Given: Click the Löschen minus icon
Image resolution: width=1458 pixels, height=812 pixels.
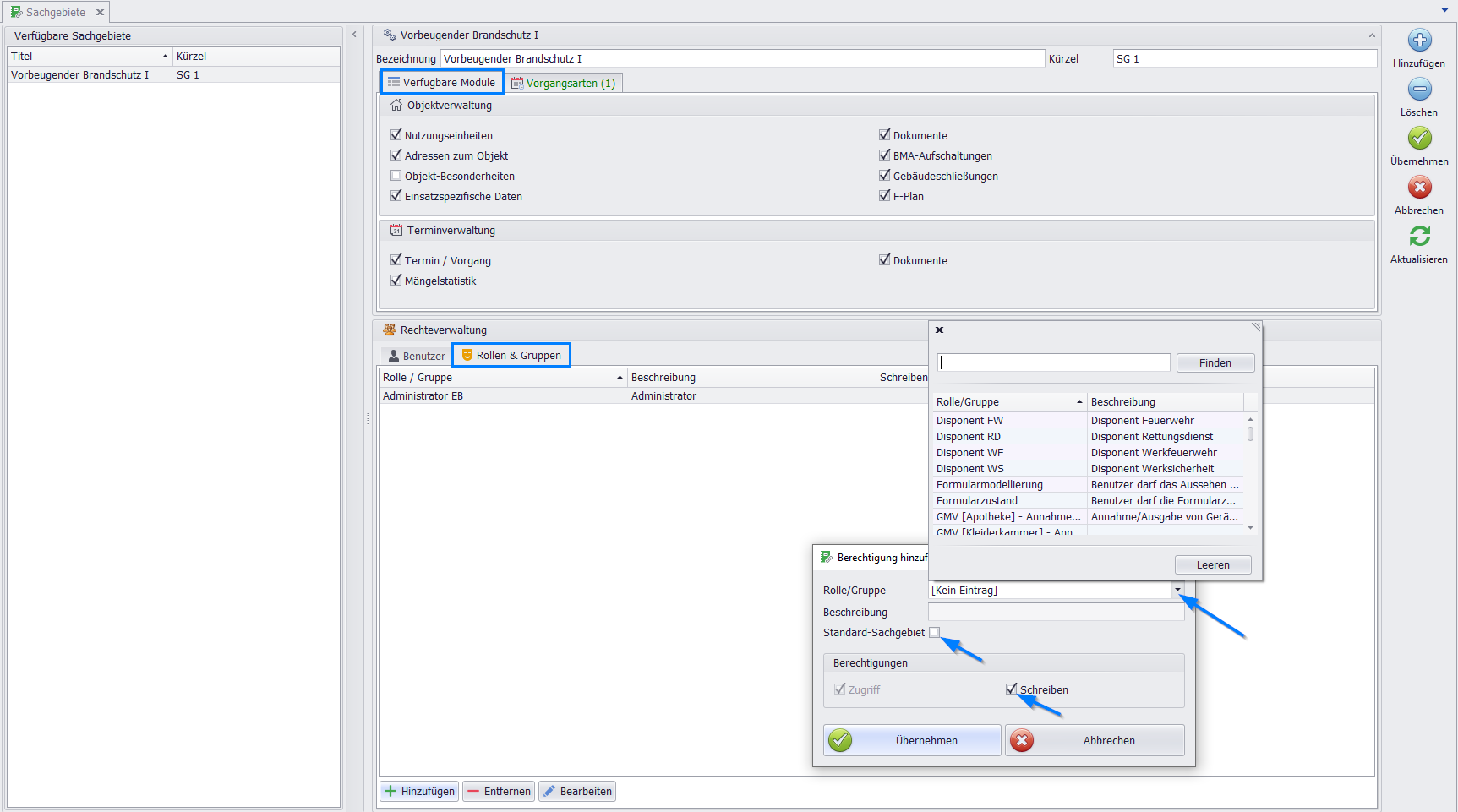Looking at the screenshot, I should point(1419,90).
